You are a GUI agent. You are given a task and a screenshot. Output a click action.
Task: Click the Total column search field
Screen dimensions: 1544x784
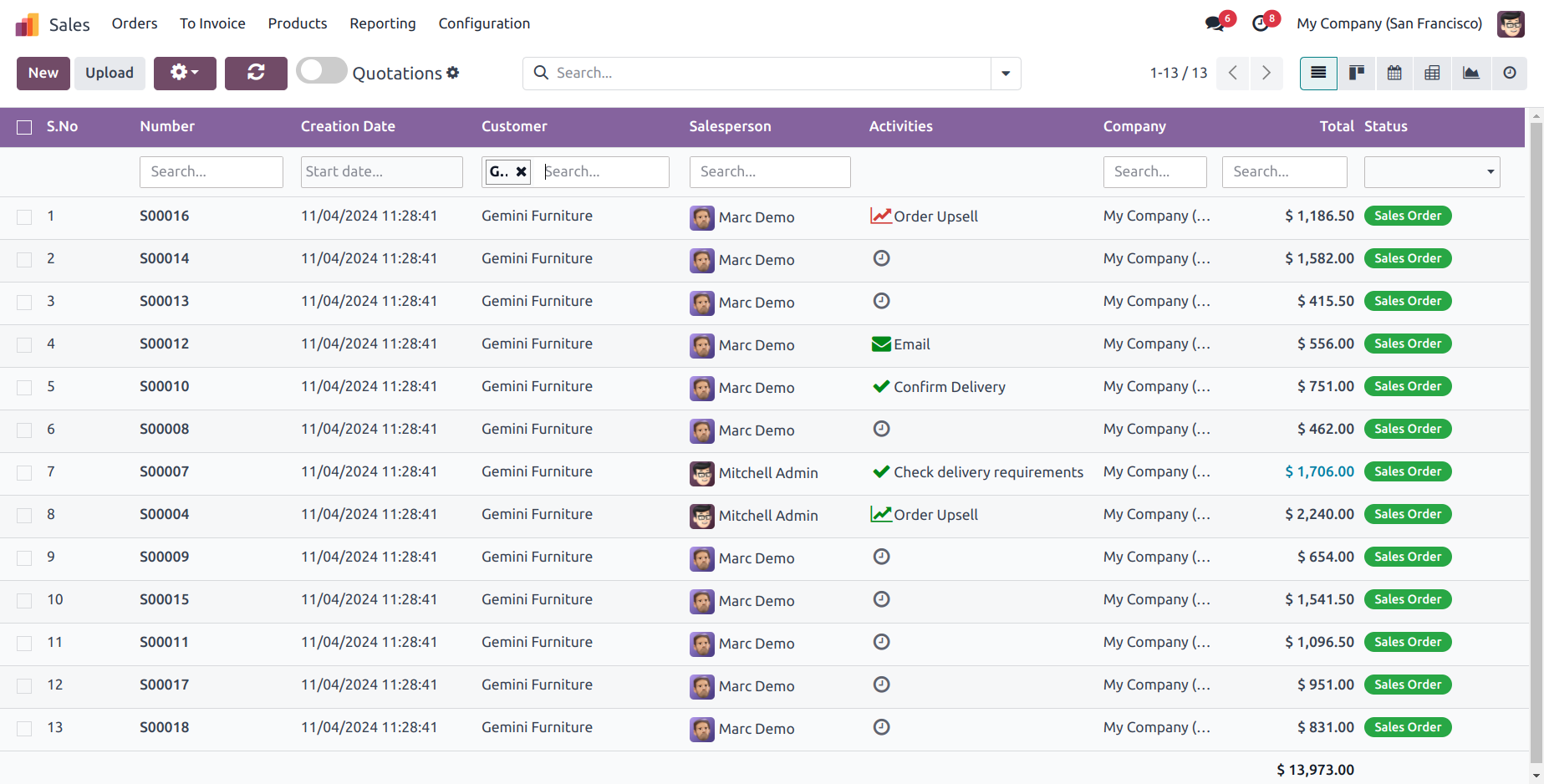click(x=1285, y=172)
